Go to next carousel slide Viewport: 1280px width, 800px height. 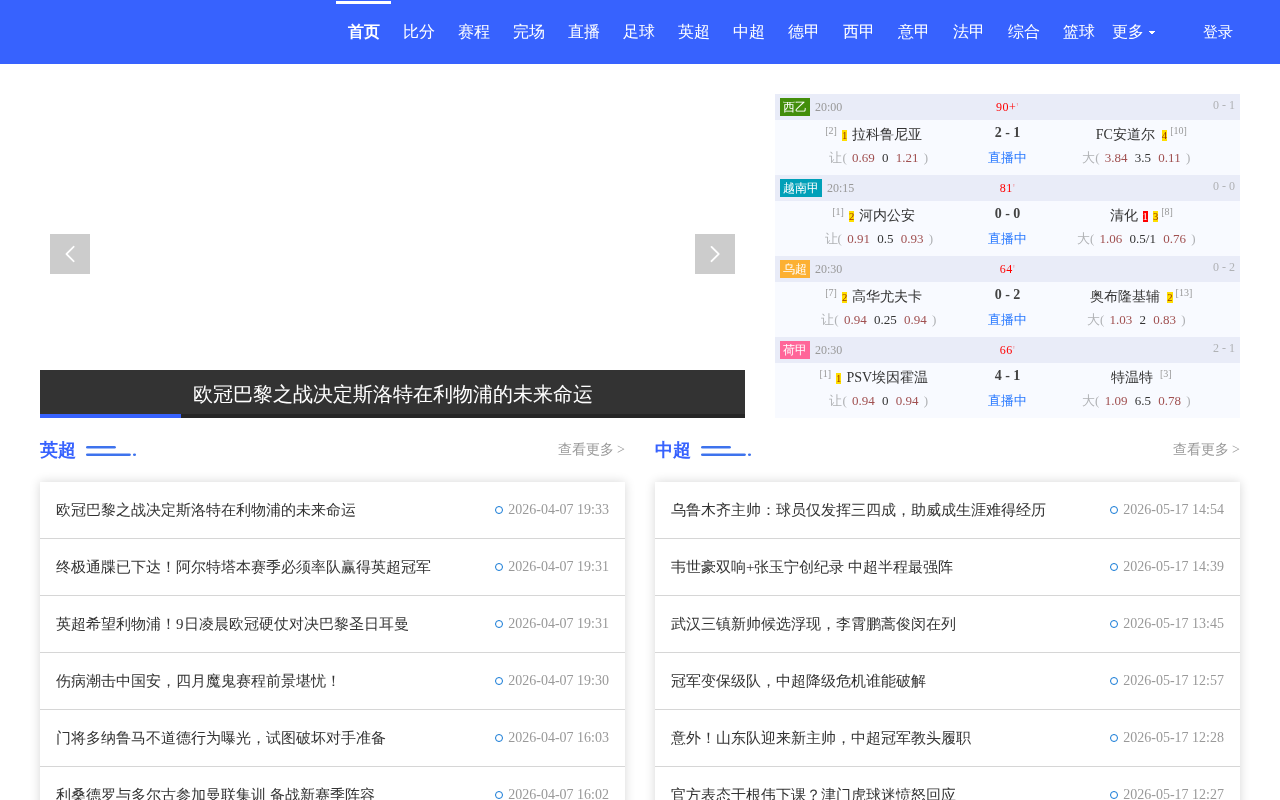point(715,254)
